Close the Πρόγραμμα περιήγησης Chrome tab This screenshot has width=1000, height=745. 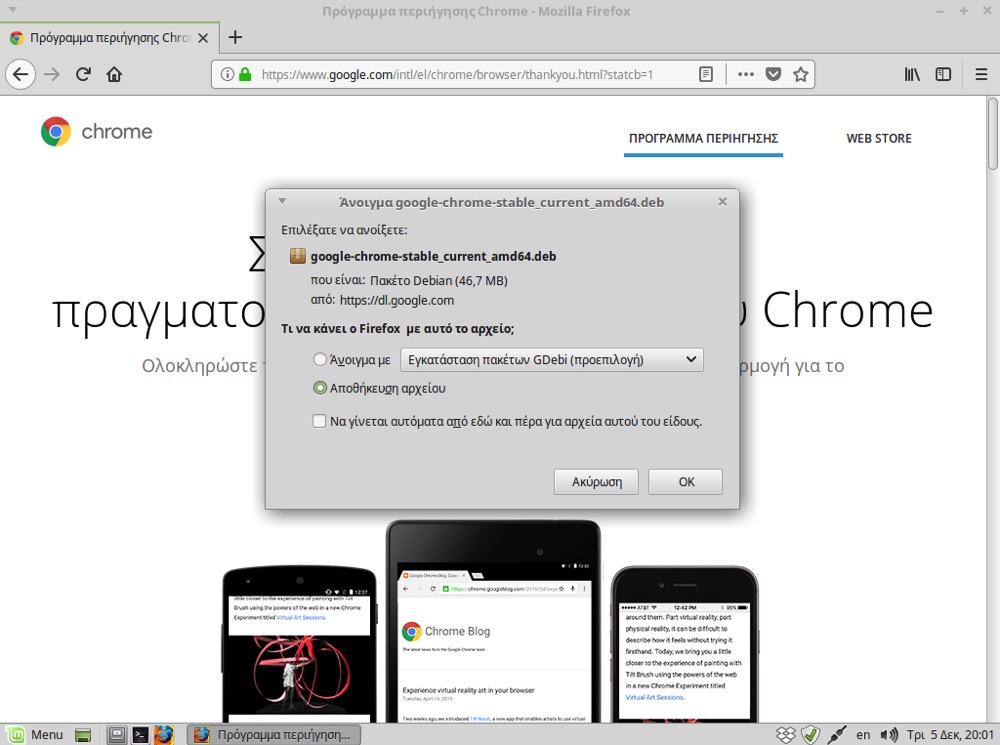203,38
